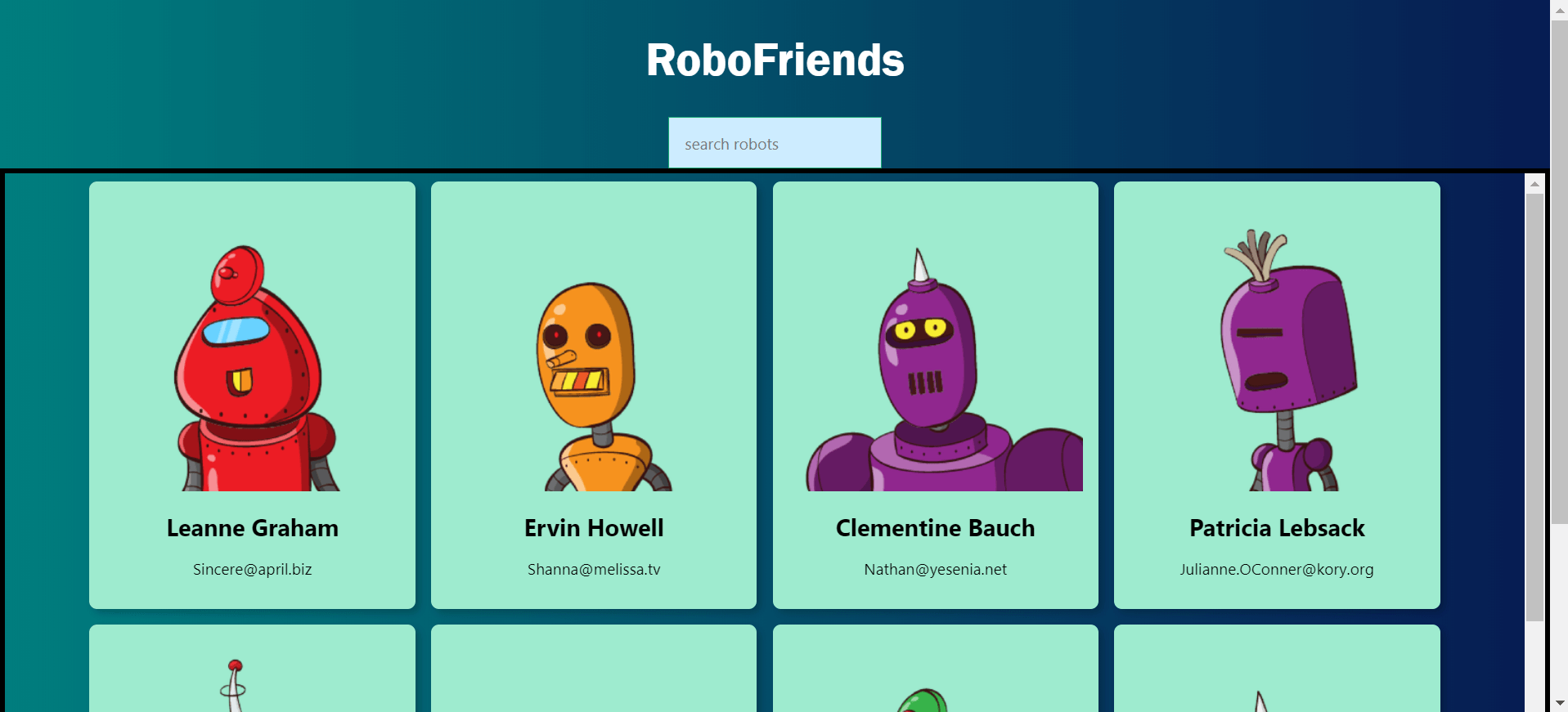Click the antenna robot card in second row
The image size is (1568, 712).
(x=252, y=669)
